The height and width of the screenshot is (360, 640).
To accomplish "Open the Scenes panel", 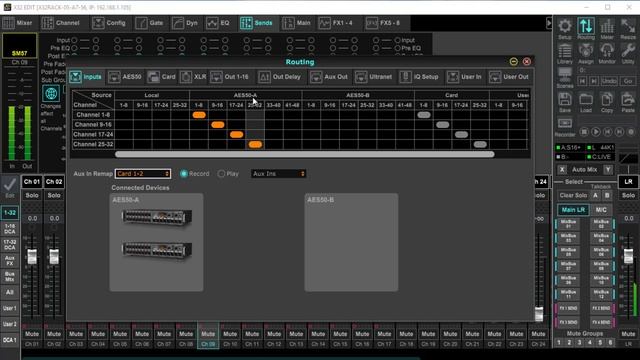I will (564, 78).
